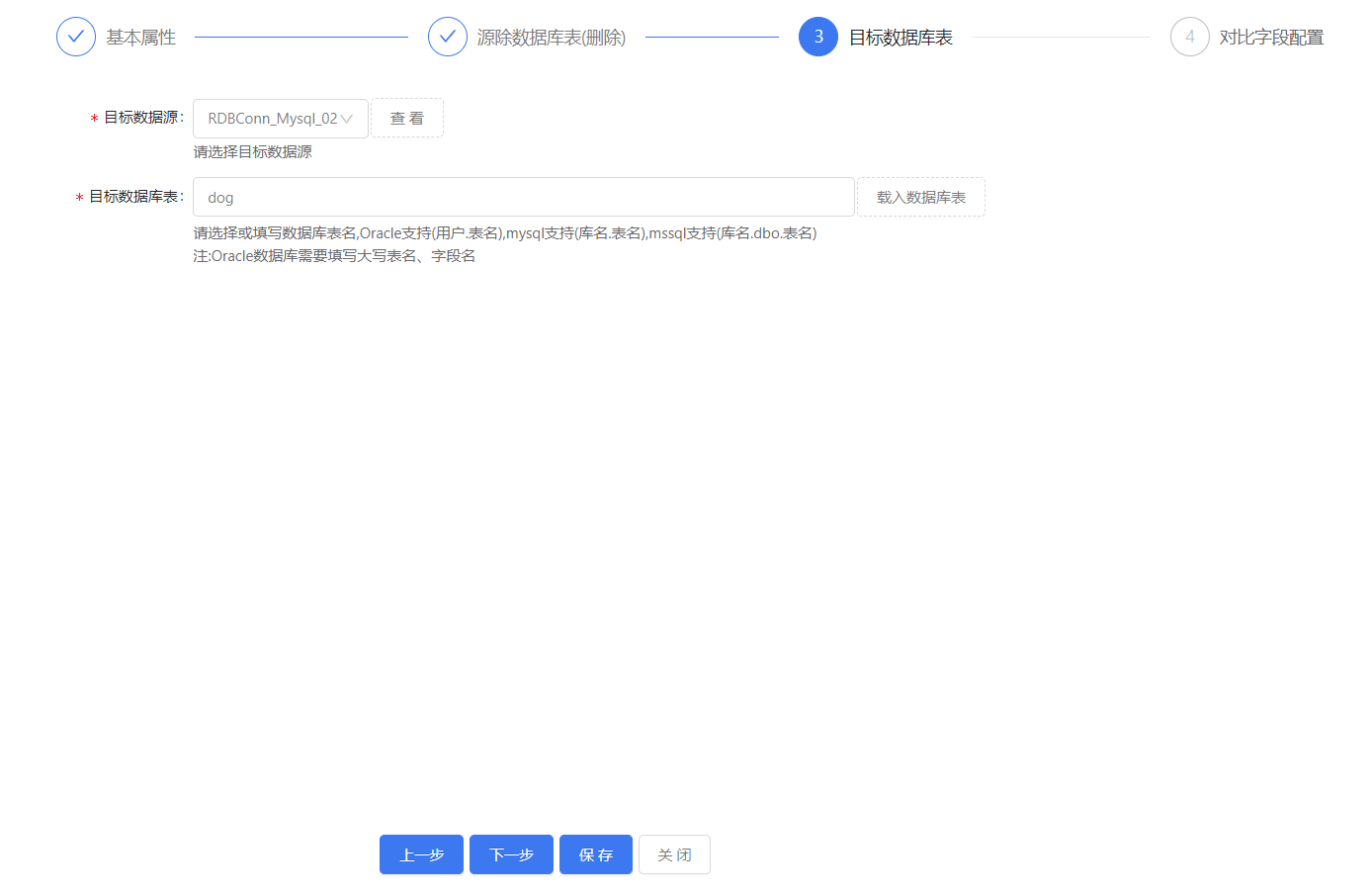Focus the 目标数据库表 input containing dog
The image size is (1372, 894).
tap(523, 197)
